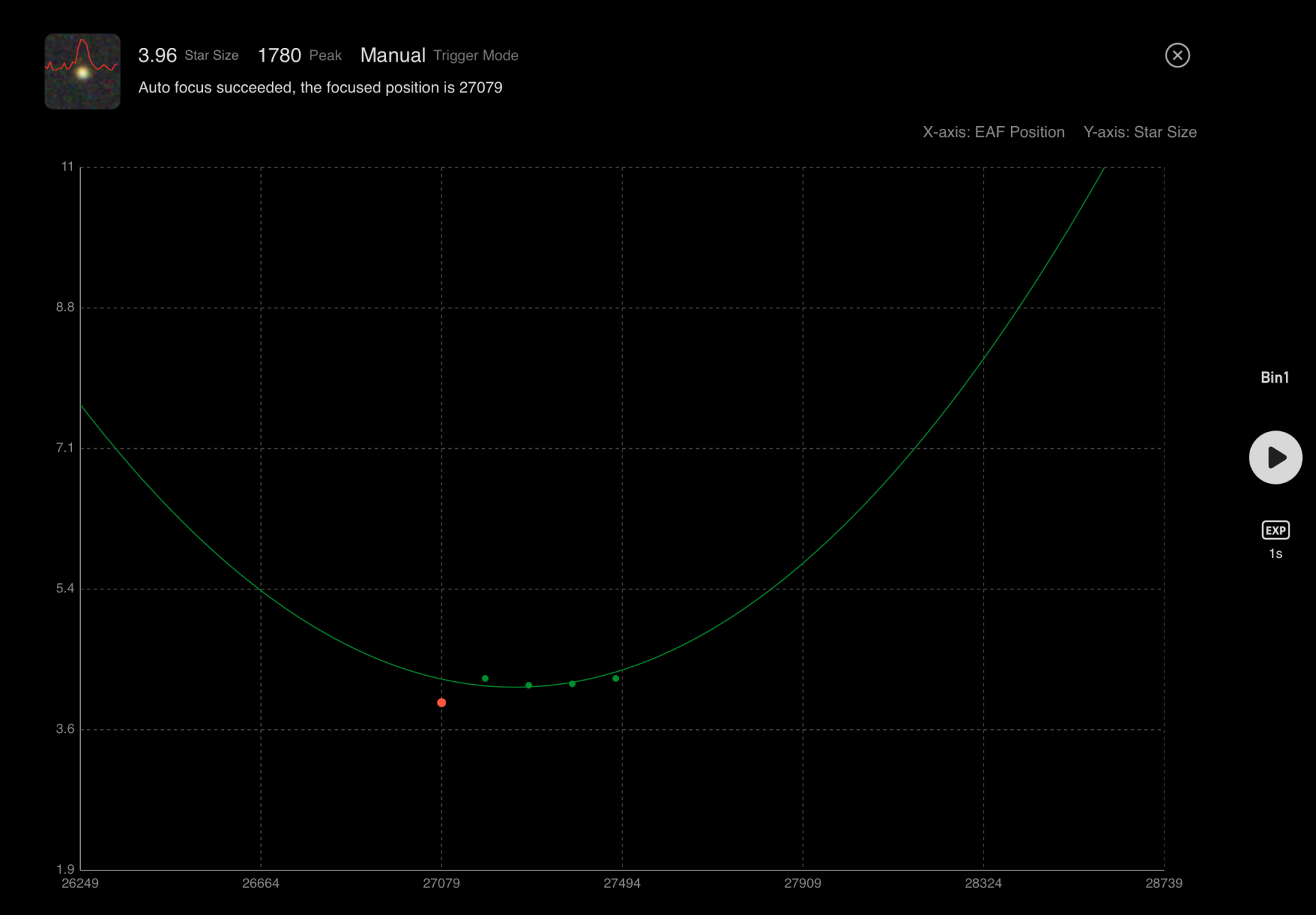
Task: Open the EXP exposure setting icon
Action: coord(1275,530)
